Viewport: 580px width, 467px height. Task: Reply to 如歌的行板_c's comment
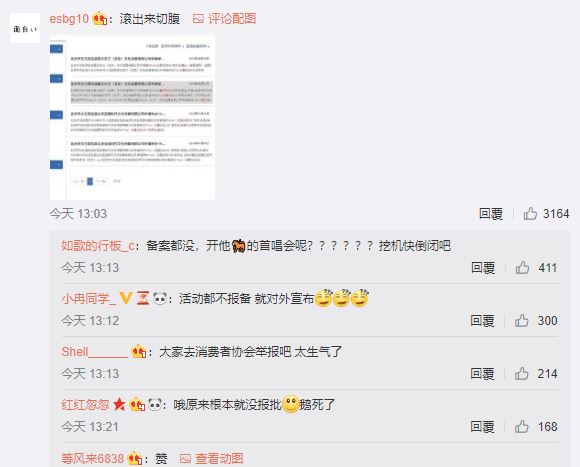(x=483, y=267)
